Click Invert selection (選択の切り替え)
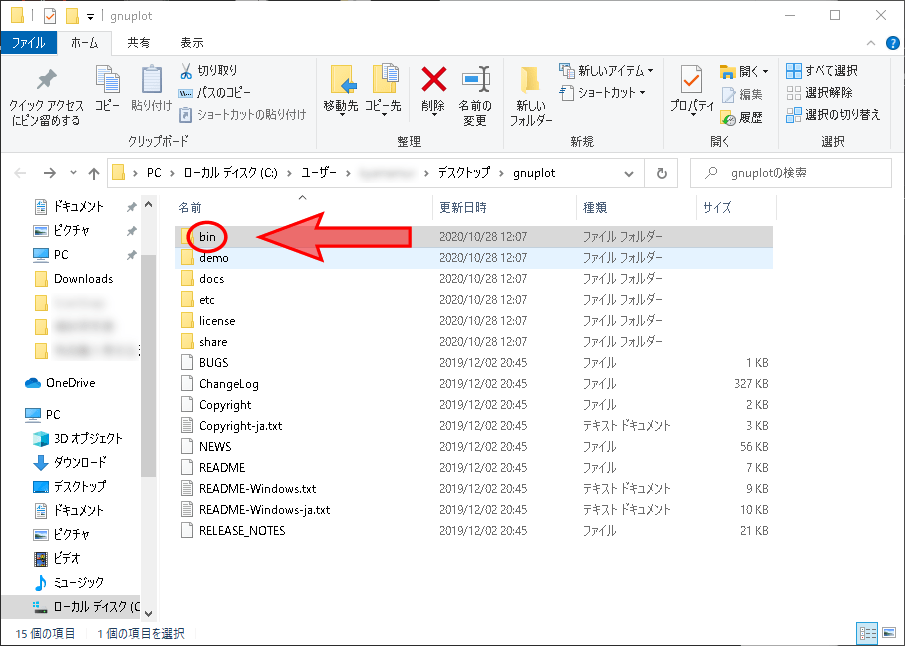Viewport: 905px width, 646px height. click(x=833, y=114)
